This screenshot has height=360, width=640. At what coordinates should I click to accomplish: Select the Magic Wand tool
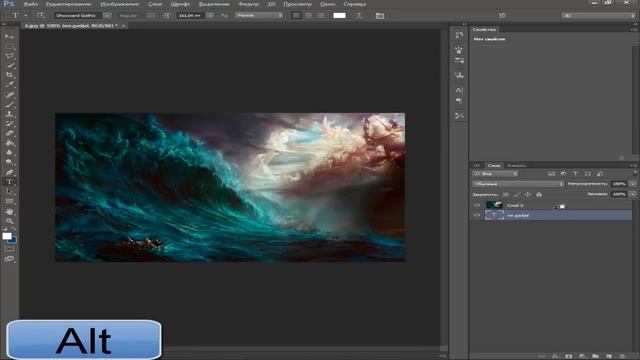pos(9,66)
